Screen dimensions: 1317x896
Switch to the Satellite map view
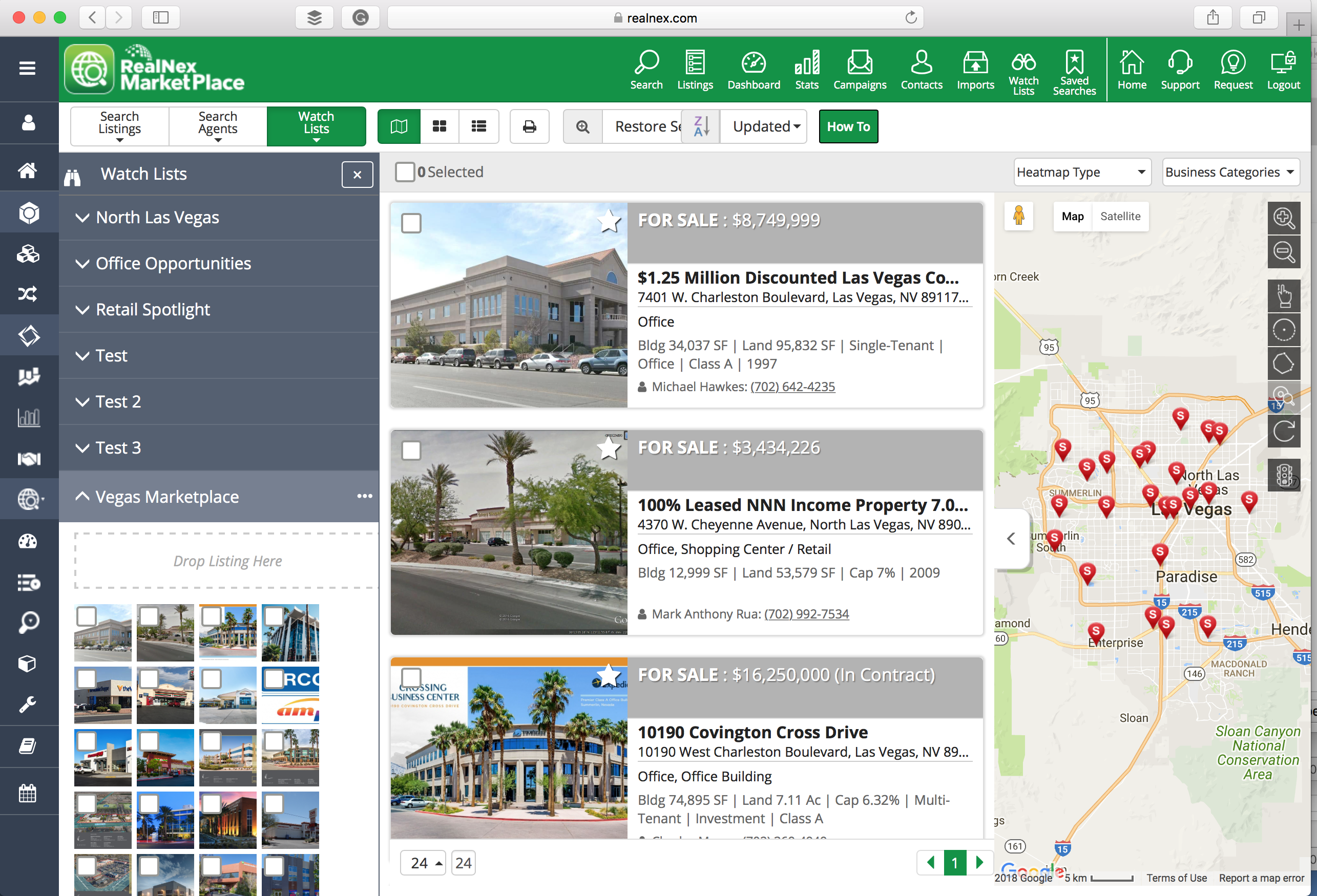pyautogui.click(x=1120, y=217)
